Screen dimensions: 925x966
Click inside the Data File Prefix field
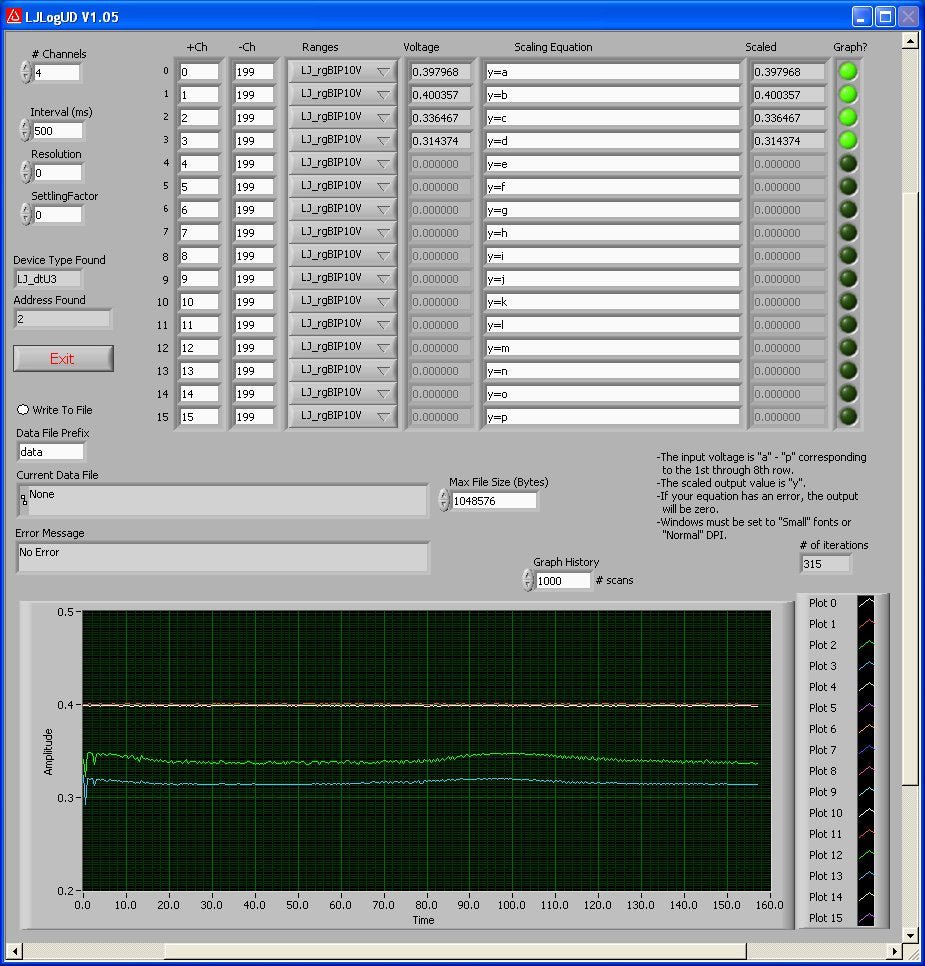pyautogui.click(x=50, y=451)
